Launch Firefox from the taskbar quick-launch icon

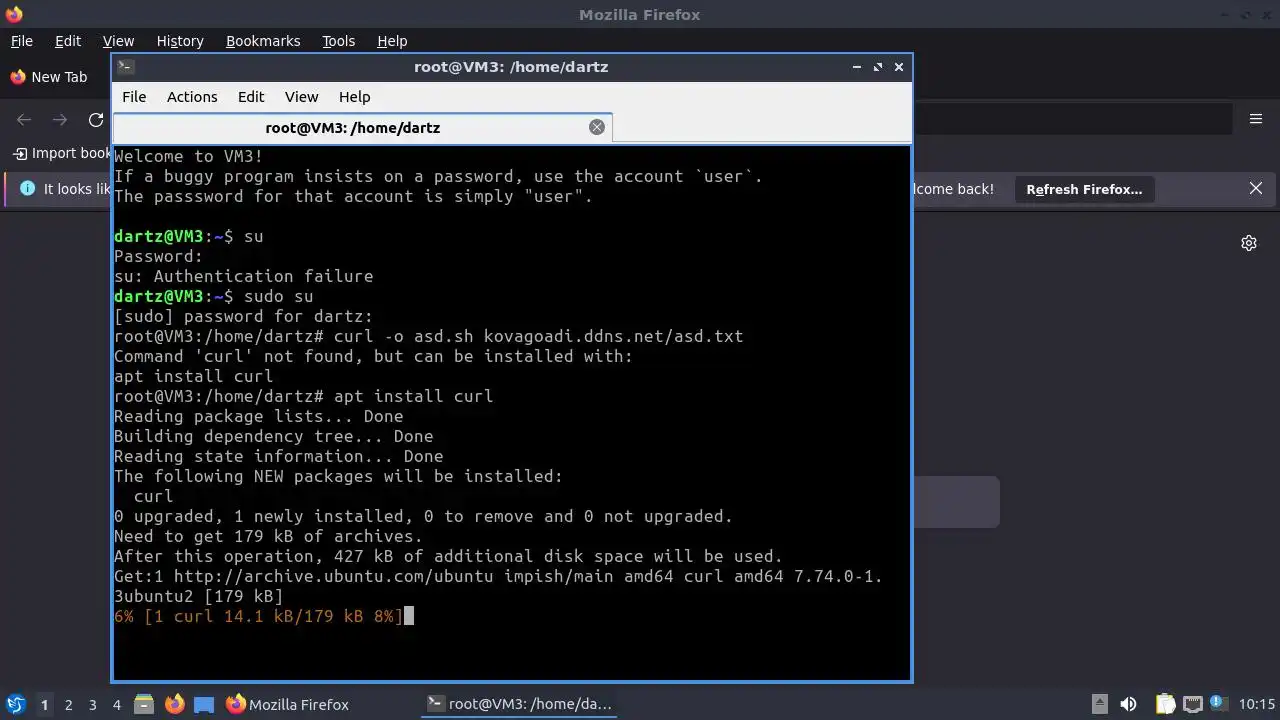coord(174,704)
